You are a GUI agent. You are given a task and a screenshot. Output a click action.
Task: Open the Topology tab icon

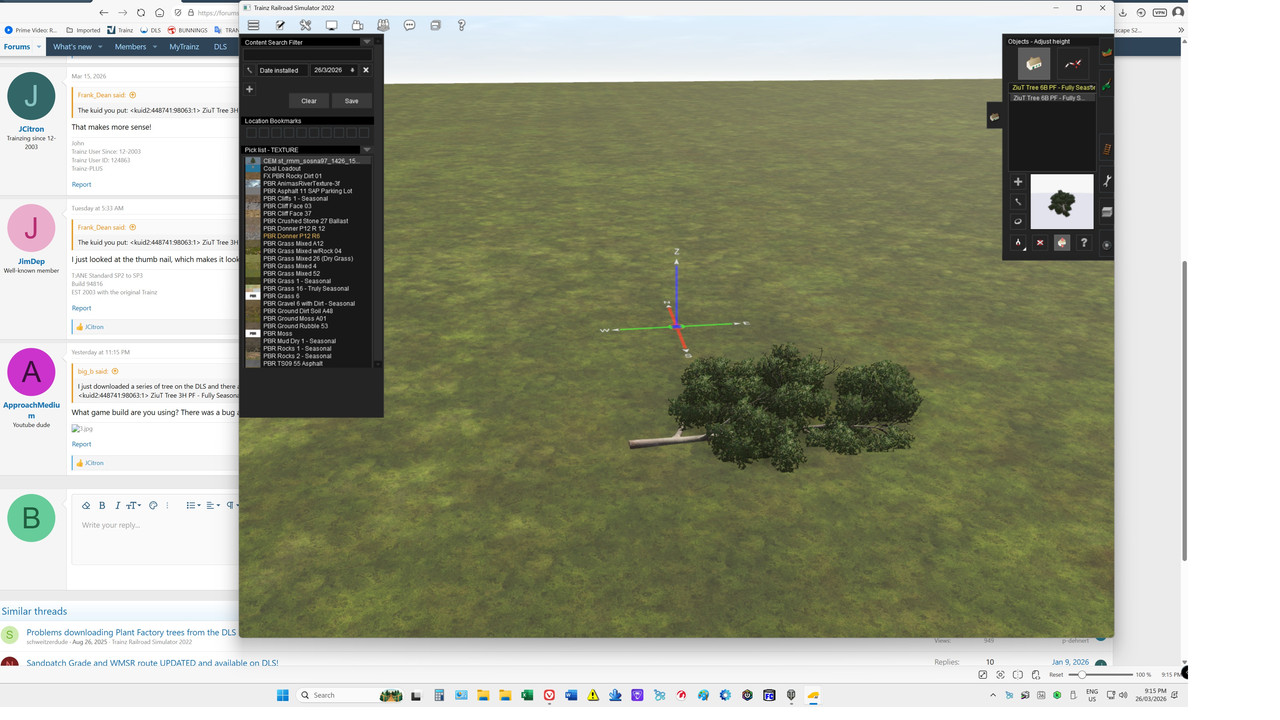pyautogui.click(x=1107, y=53)
